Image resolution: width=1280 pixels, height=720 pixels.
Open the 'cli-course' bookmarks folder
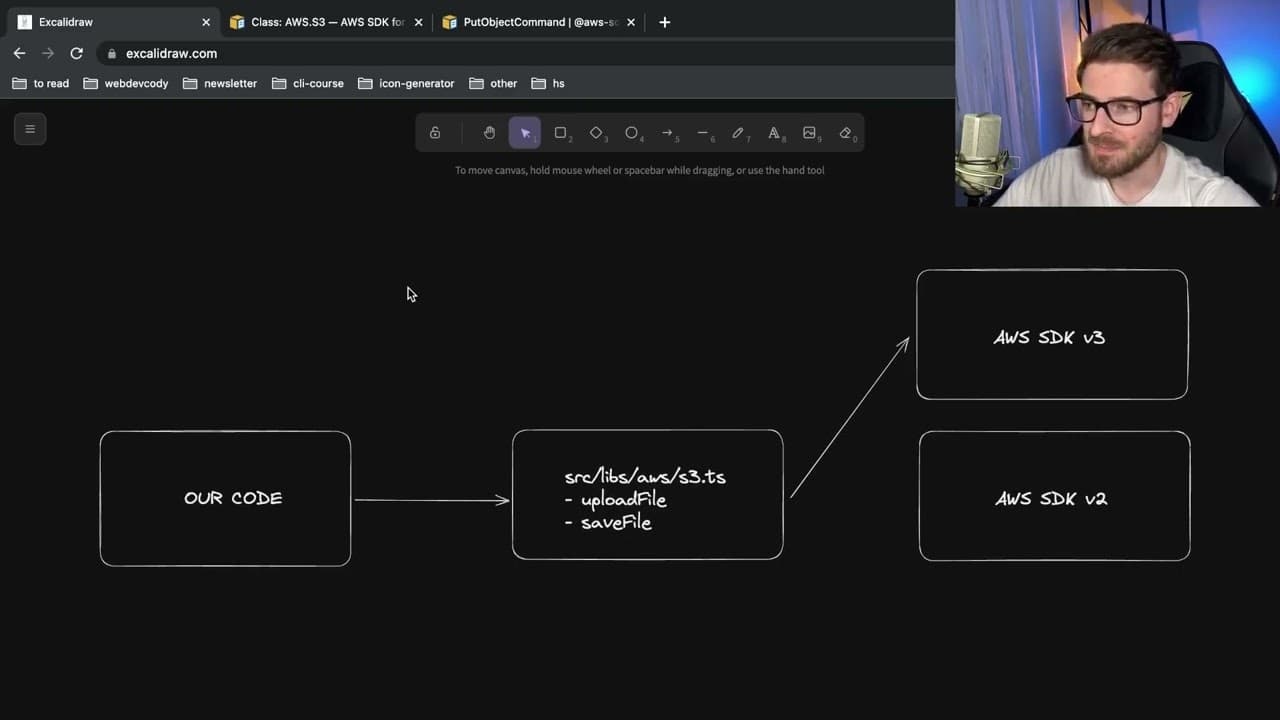(x=306, y=84)
